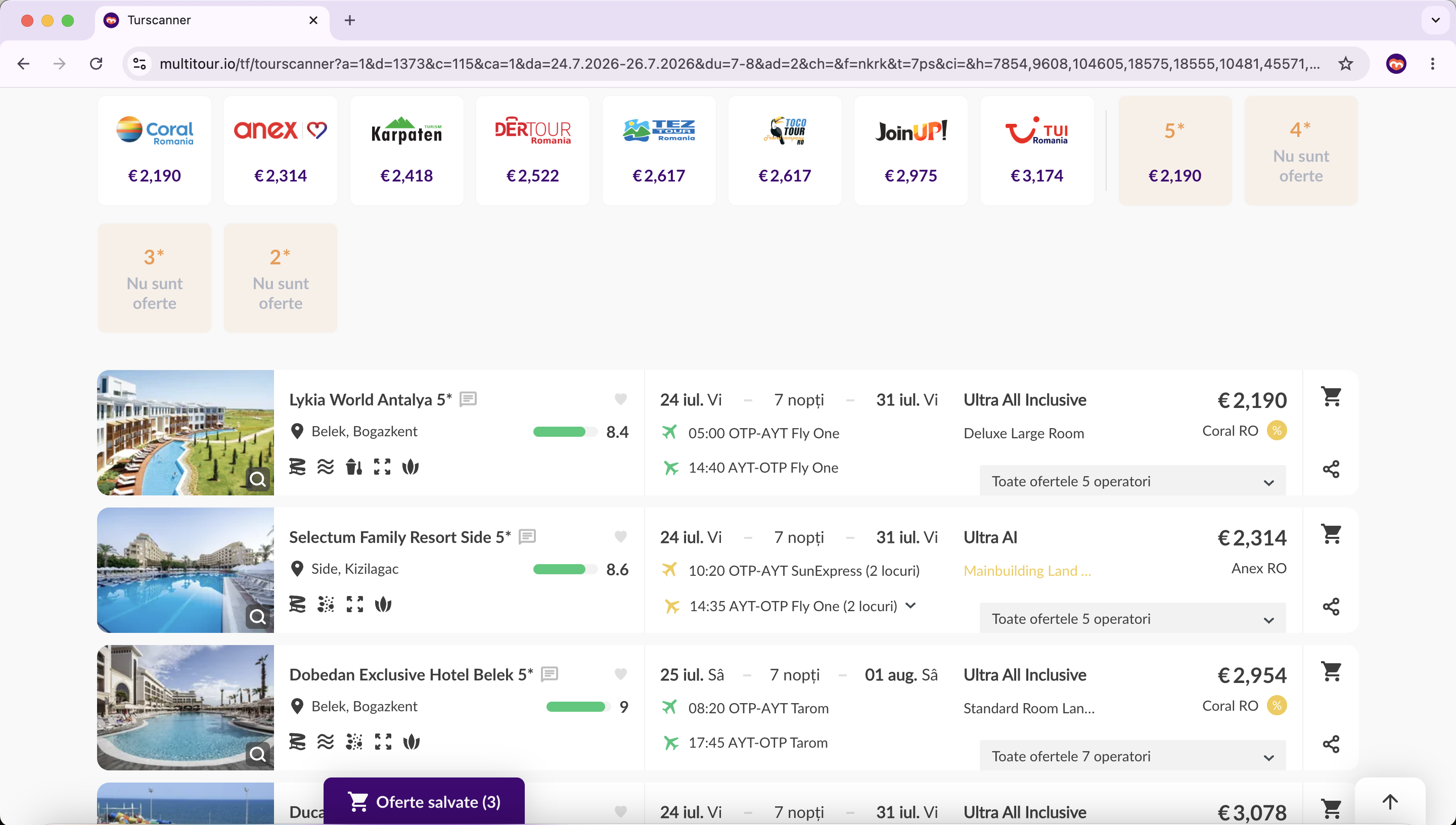Open Dobedan Exclusive Hotel Belek 5* title
The height and width of the screenshot is (825, 1456).
click(x=412, y=674)
